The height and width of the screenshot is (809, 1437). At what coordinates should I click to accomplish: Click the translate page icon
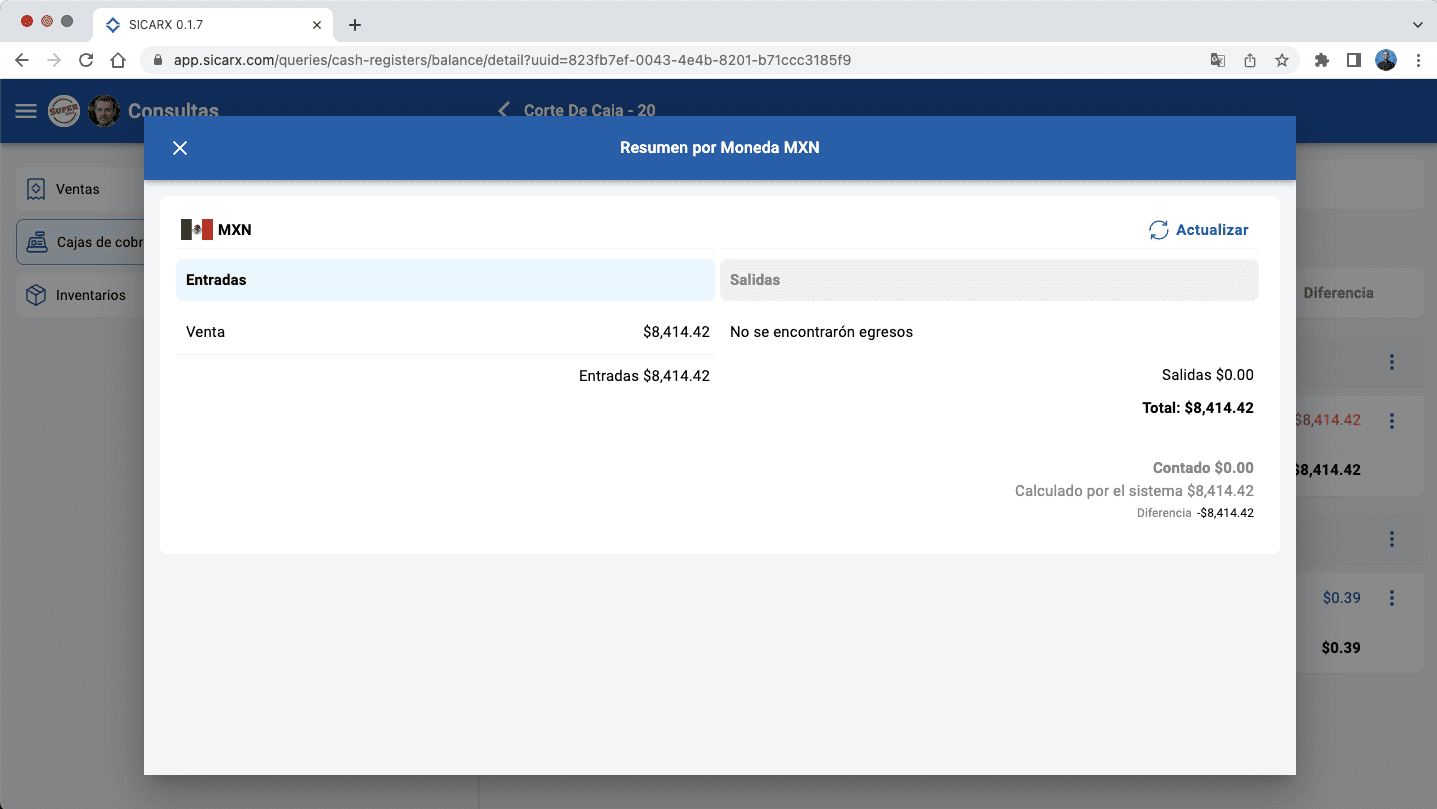coord(1217,60)
